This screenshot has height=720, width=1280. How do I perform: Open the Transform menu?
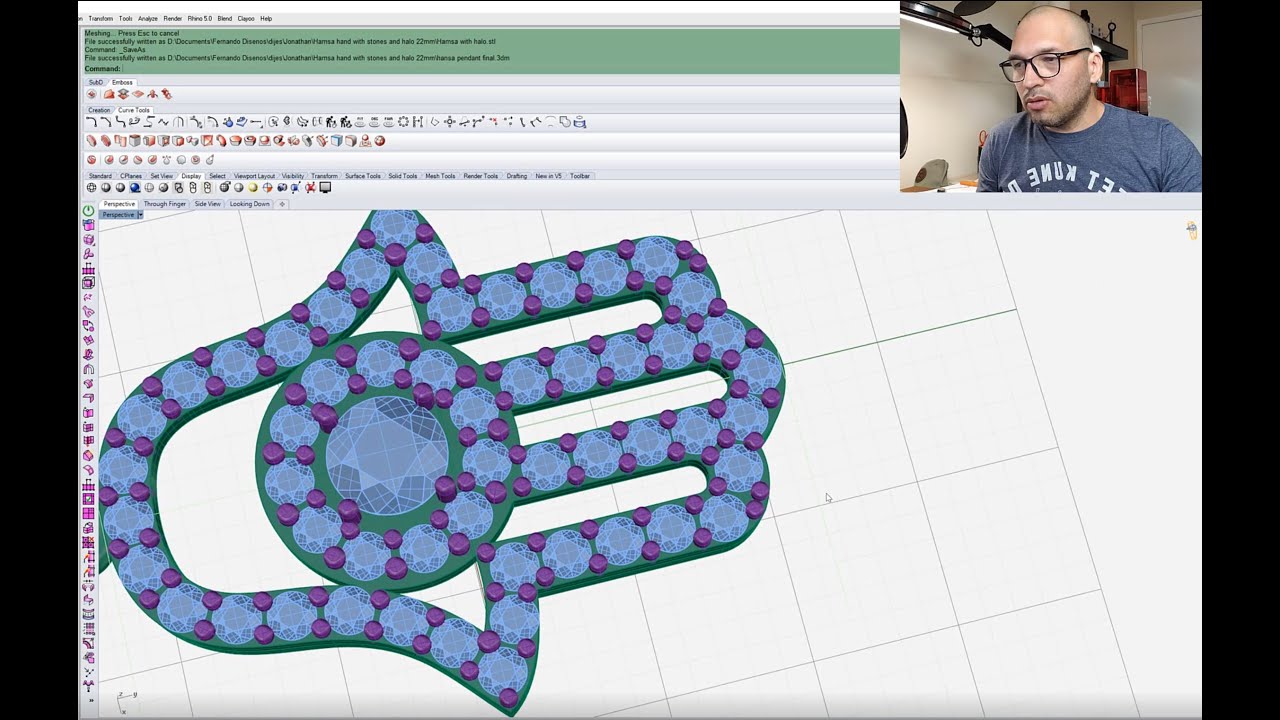100,18
